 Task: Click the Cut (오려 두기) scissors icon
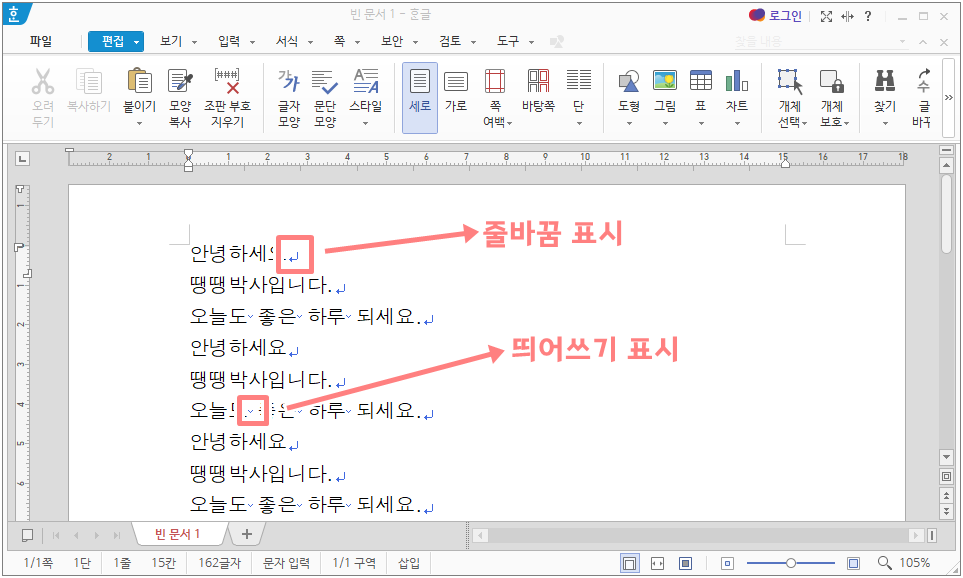pos(43,82)
